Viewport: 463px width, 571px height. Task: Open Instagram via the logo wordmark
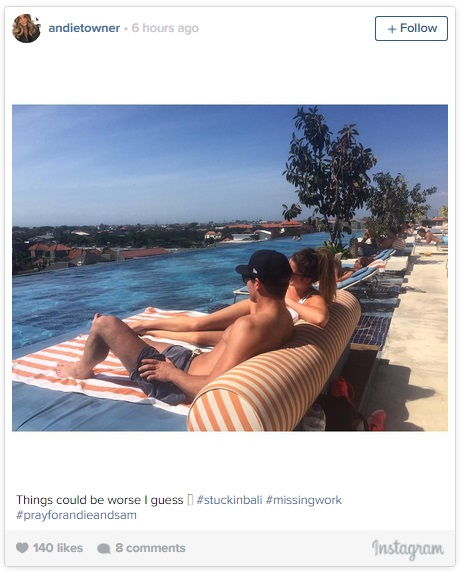coord(408,549)
